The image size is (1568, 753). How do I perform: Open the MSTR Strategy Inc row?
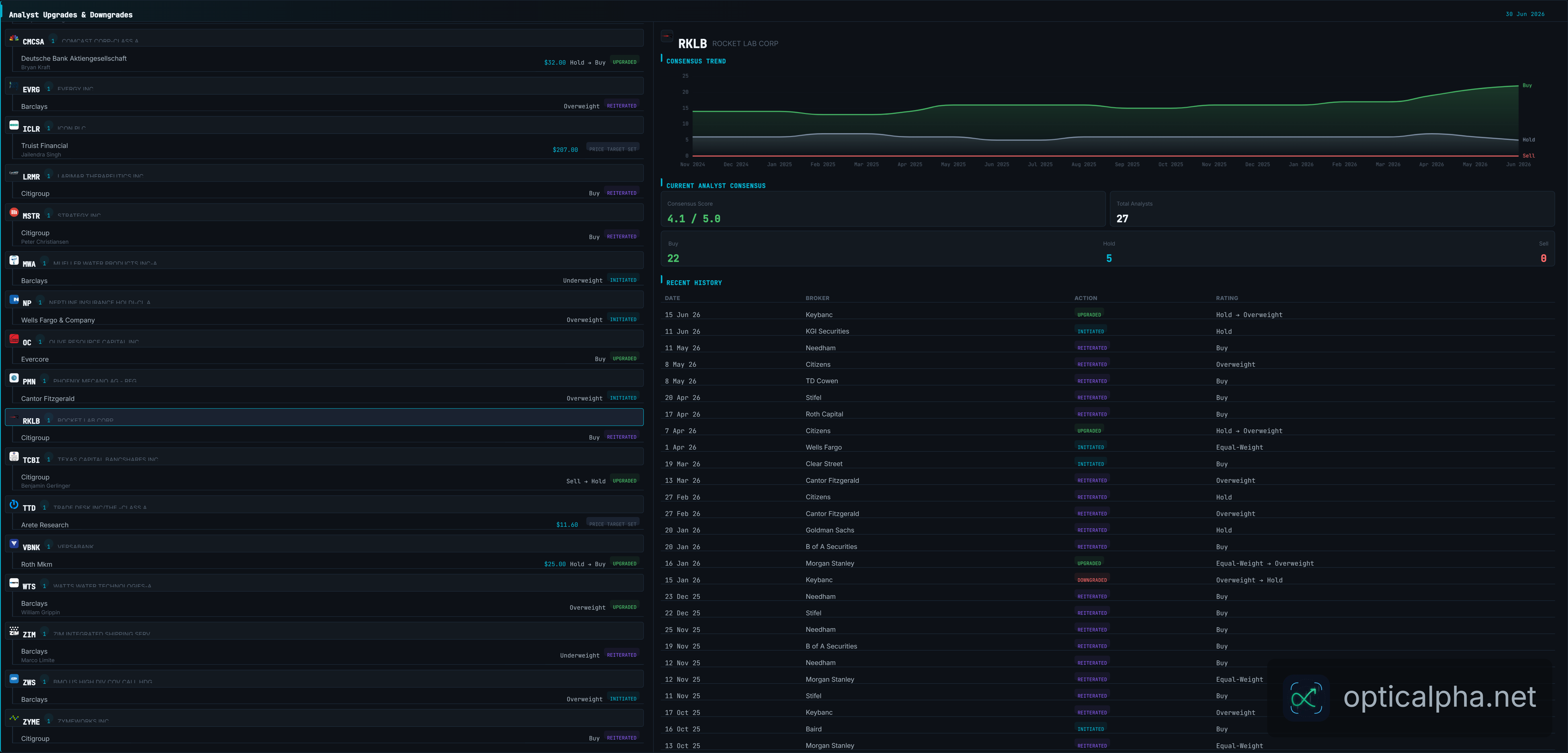pyautogui.click(x=324, y=212)
